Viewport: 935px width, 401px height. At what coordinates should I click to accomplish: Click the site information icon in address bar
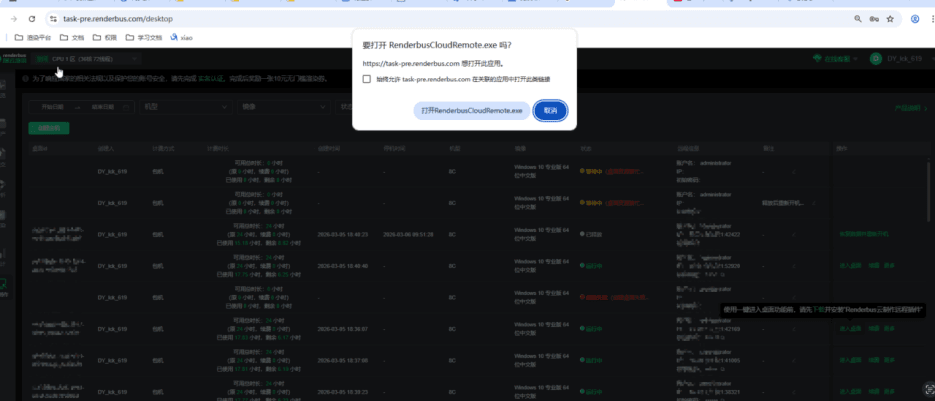pyautogui.click(x=53, y=19)
